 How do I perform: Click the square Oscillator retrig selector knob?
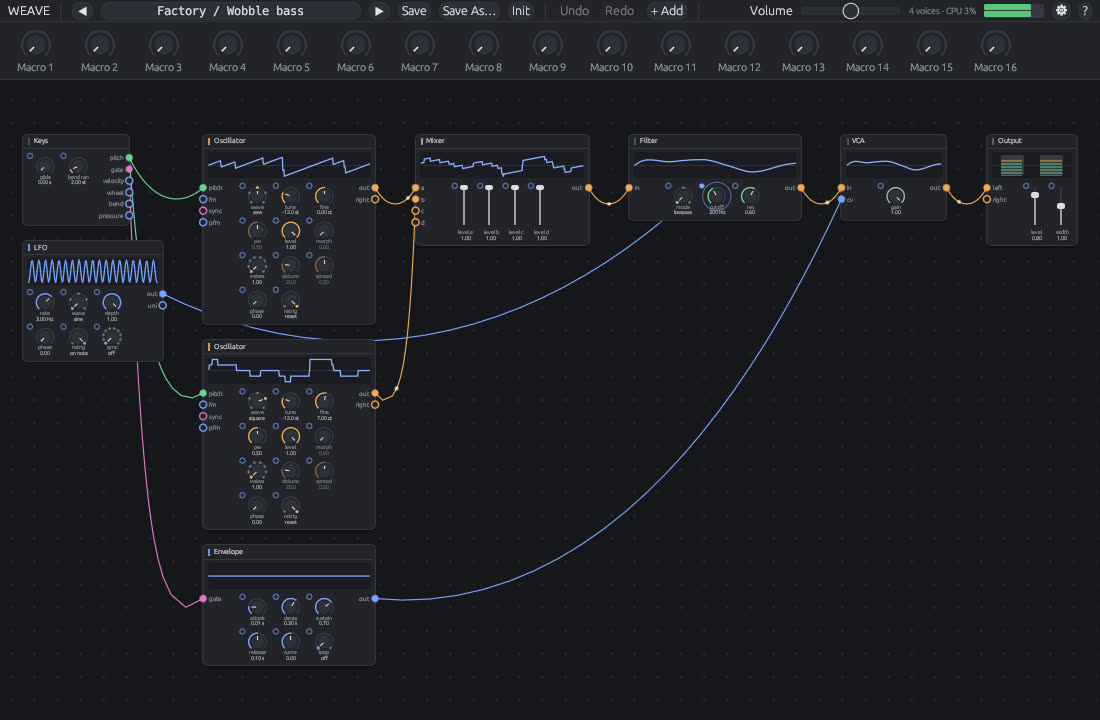290,505
